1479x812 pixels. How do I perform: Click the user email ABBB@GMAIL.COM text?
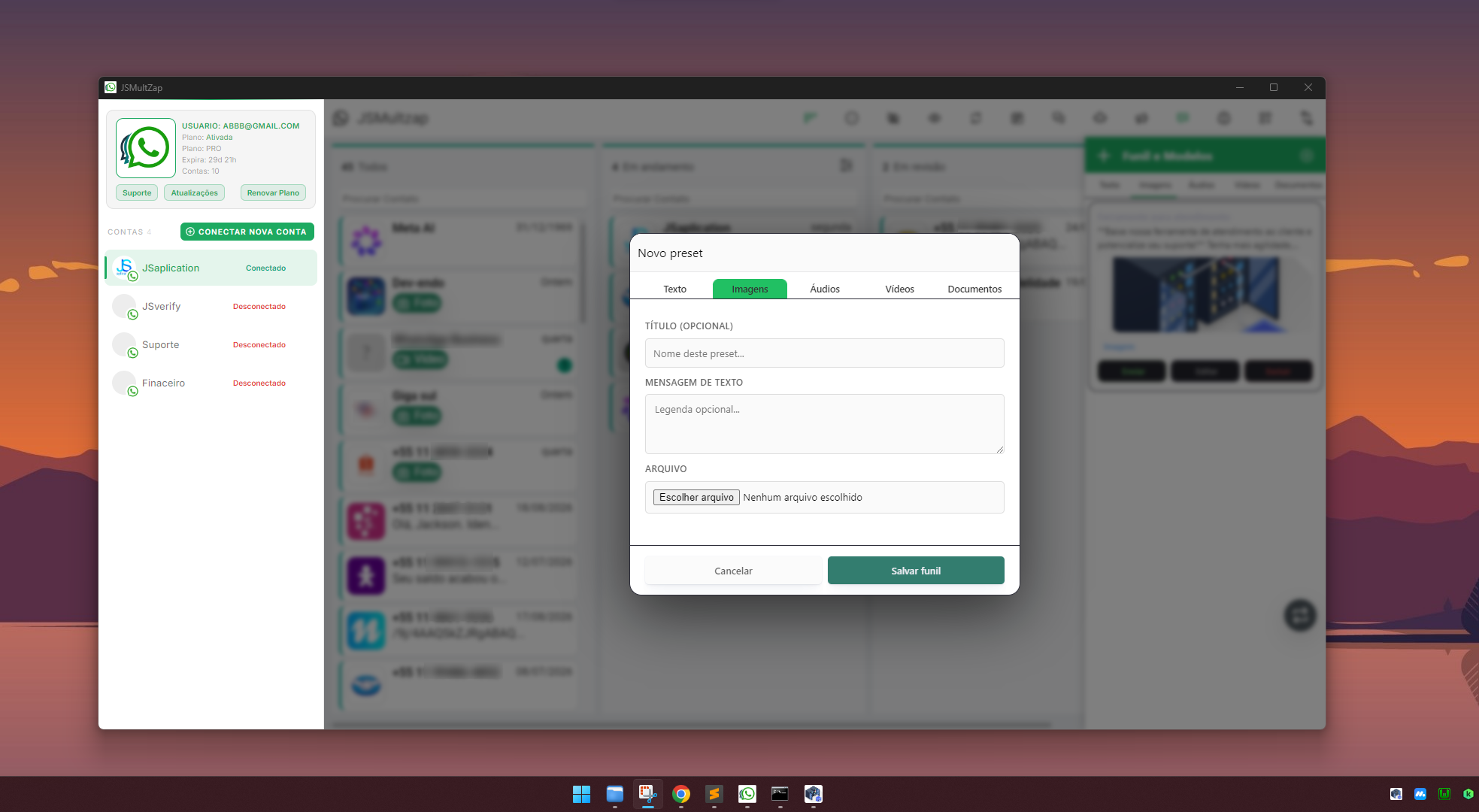(x=261, y=126)
